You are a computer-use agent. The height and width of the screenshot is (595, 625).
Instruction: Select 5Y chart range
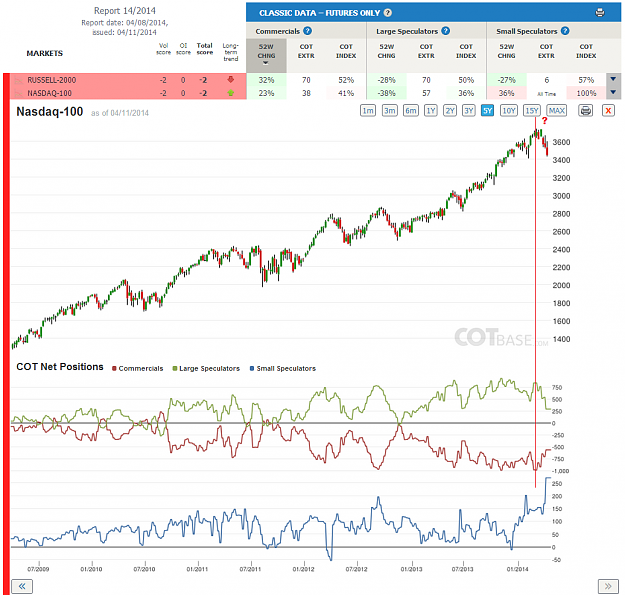tap(487, 110)
